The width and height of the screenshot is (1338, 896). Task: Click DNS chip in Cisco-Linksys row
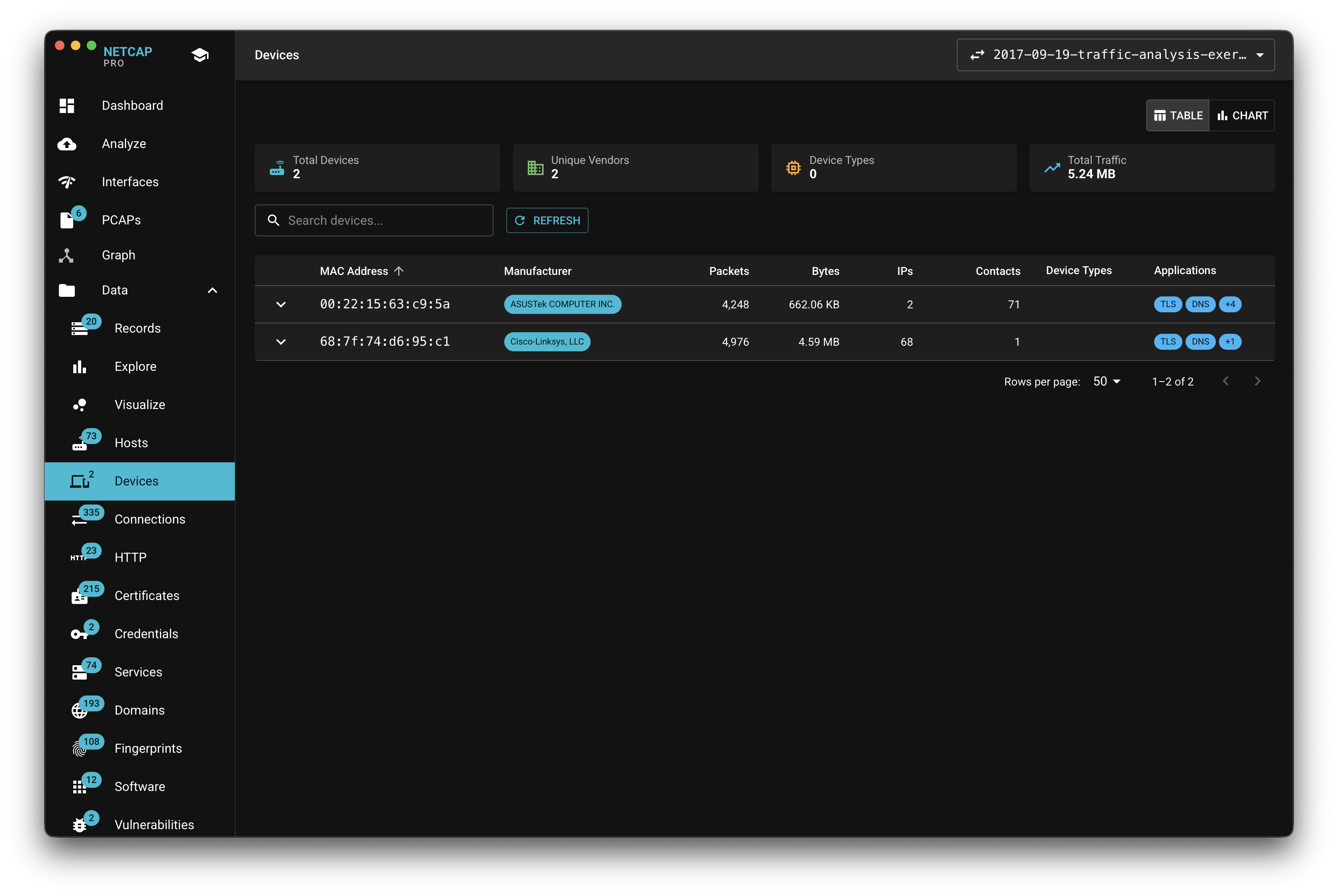(1200, 342)
